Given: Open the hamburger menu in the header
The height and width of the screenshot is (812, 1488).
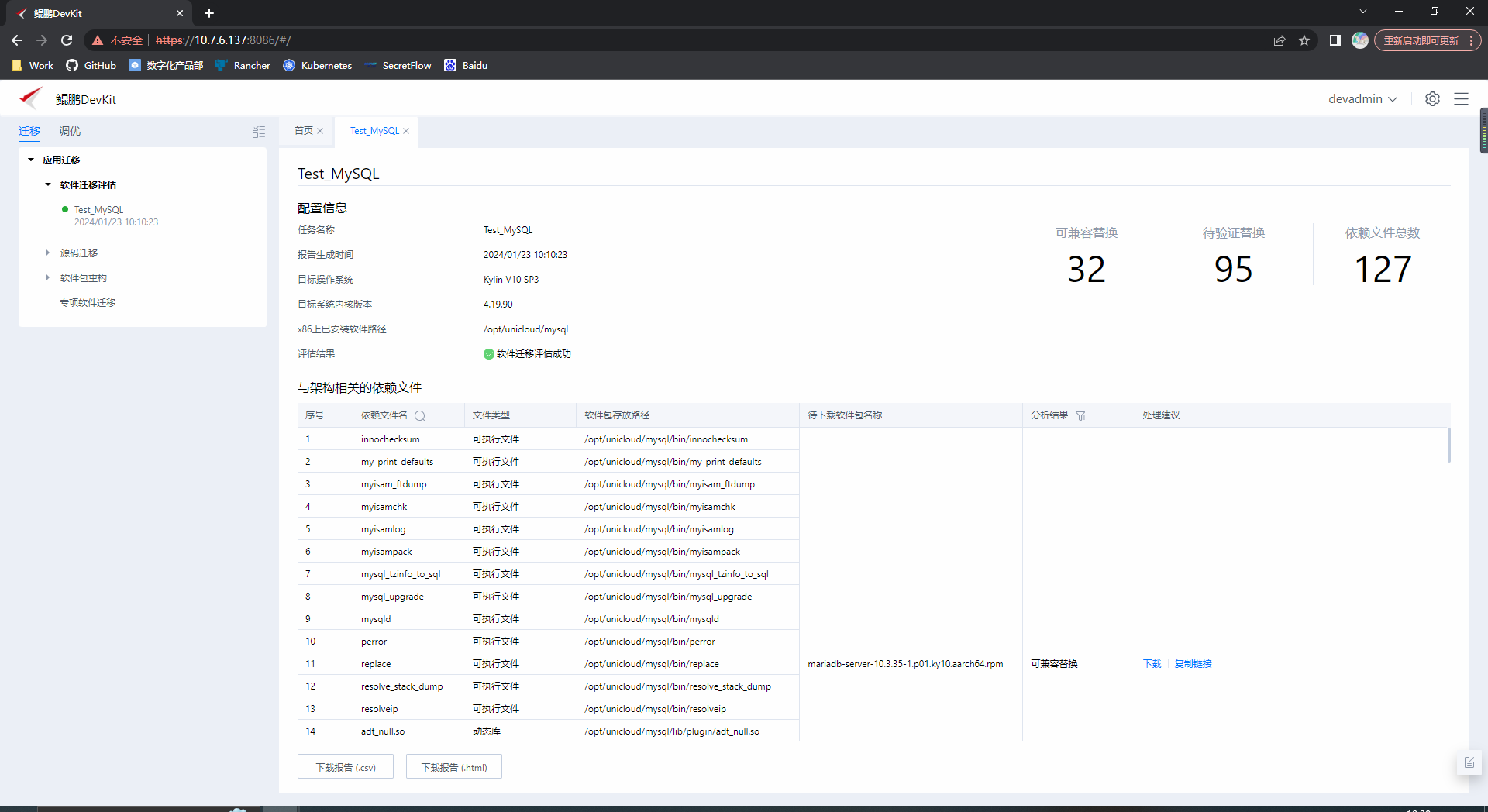Looking at the screenshot, I should [1461, 99].
